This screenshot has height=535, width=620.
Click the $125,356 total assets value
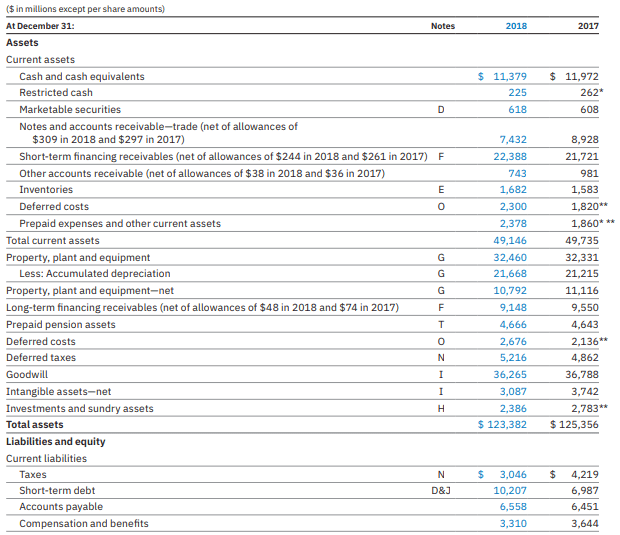pos(574,425)
